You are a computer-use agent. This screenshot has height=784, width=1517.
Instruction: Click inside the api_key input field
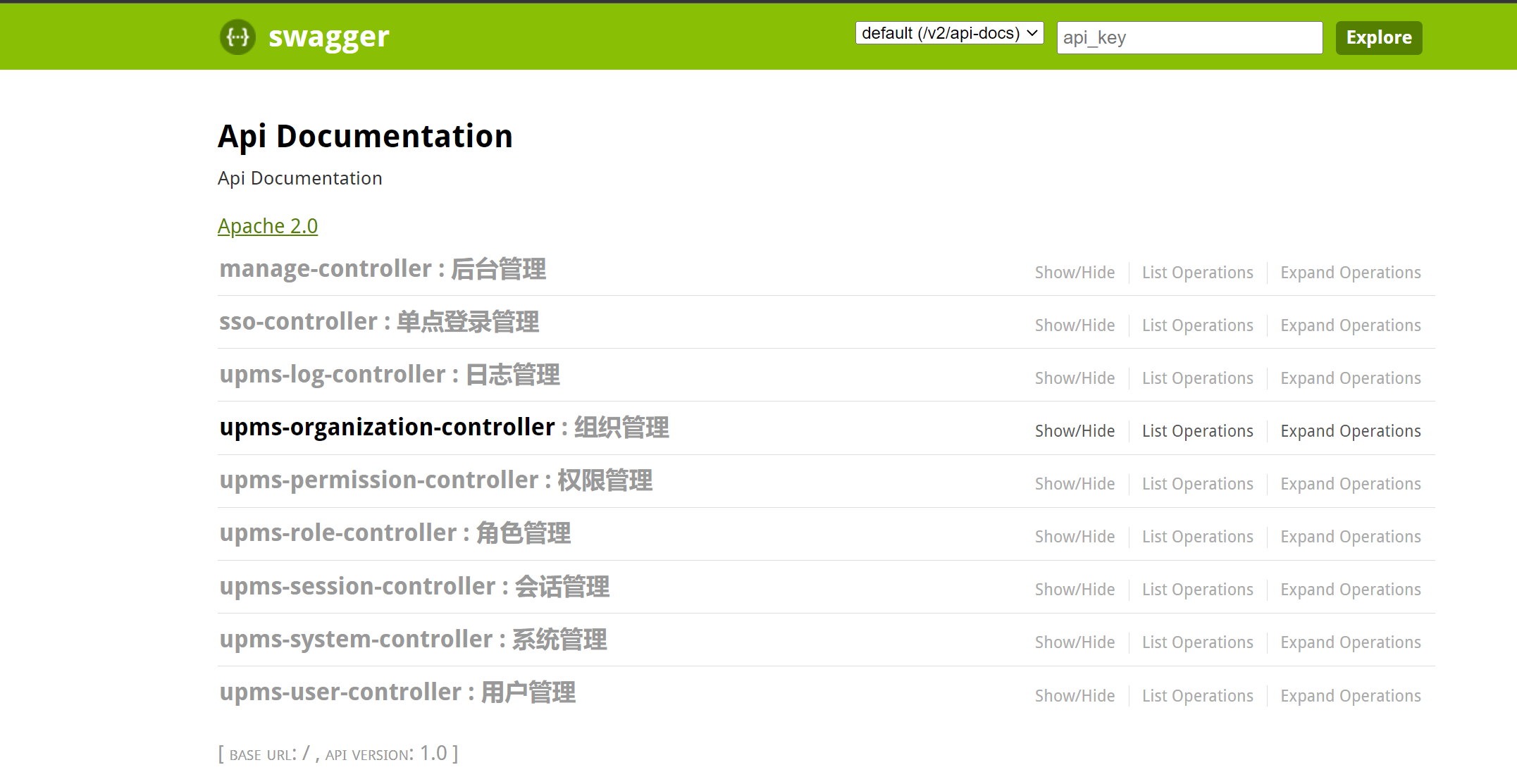click(1189, 37)
